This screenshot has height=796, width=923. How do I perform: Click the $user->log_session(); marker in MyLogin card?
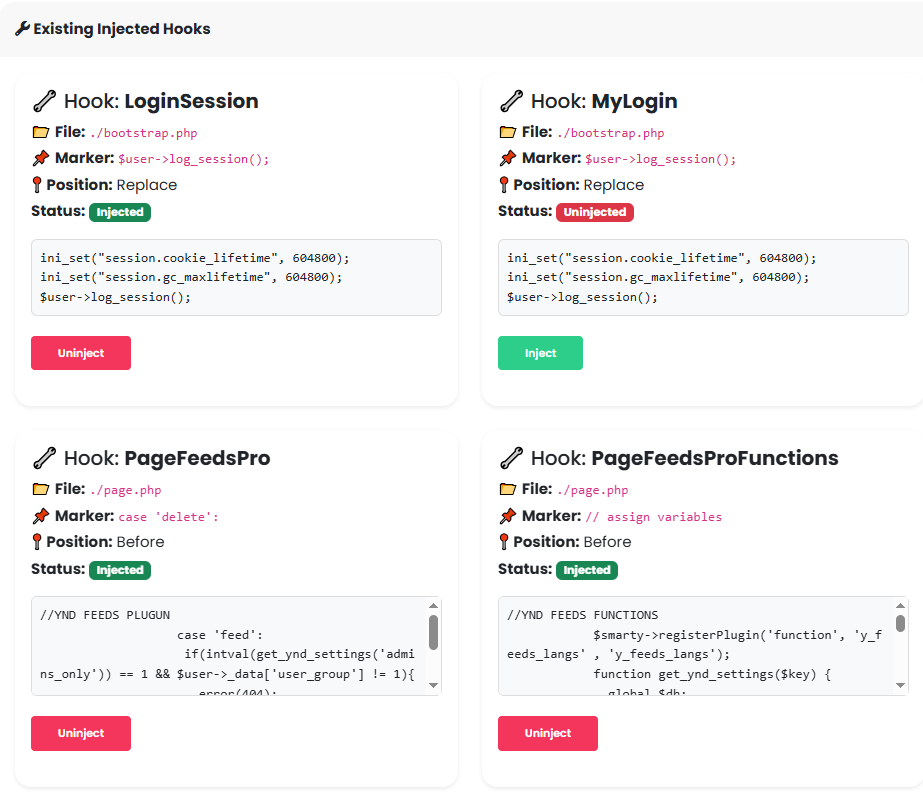tap(660, 159)
